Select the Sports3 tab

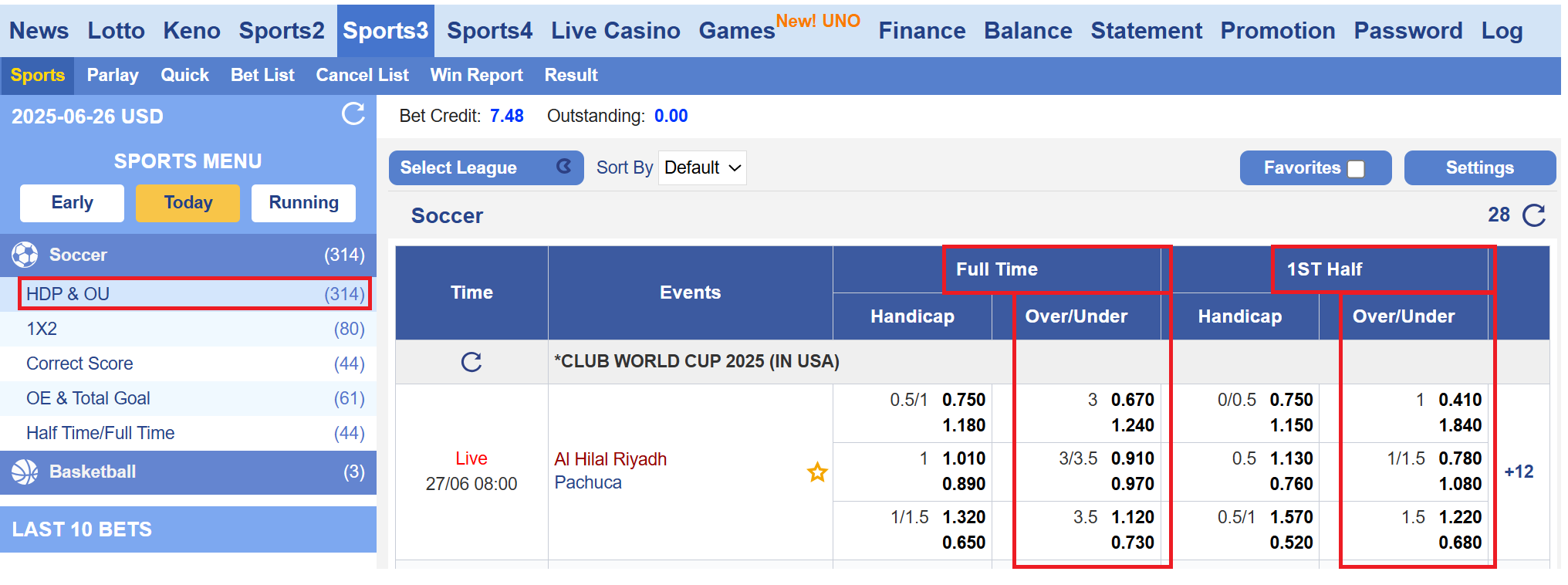coord(386,31)
